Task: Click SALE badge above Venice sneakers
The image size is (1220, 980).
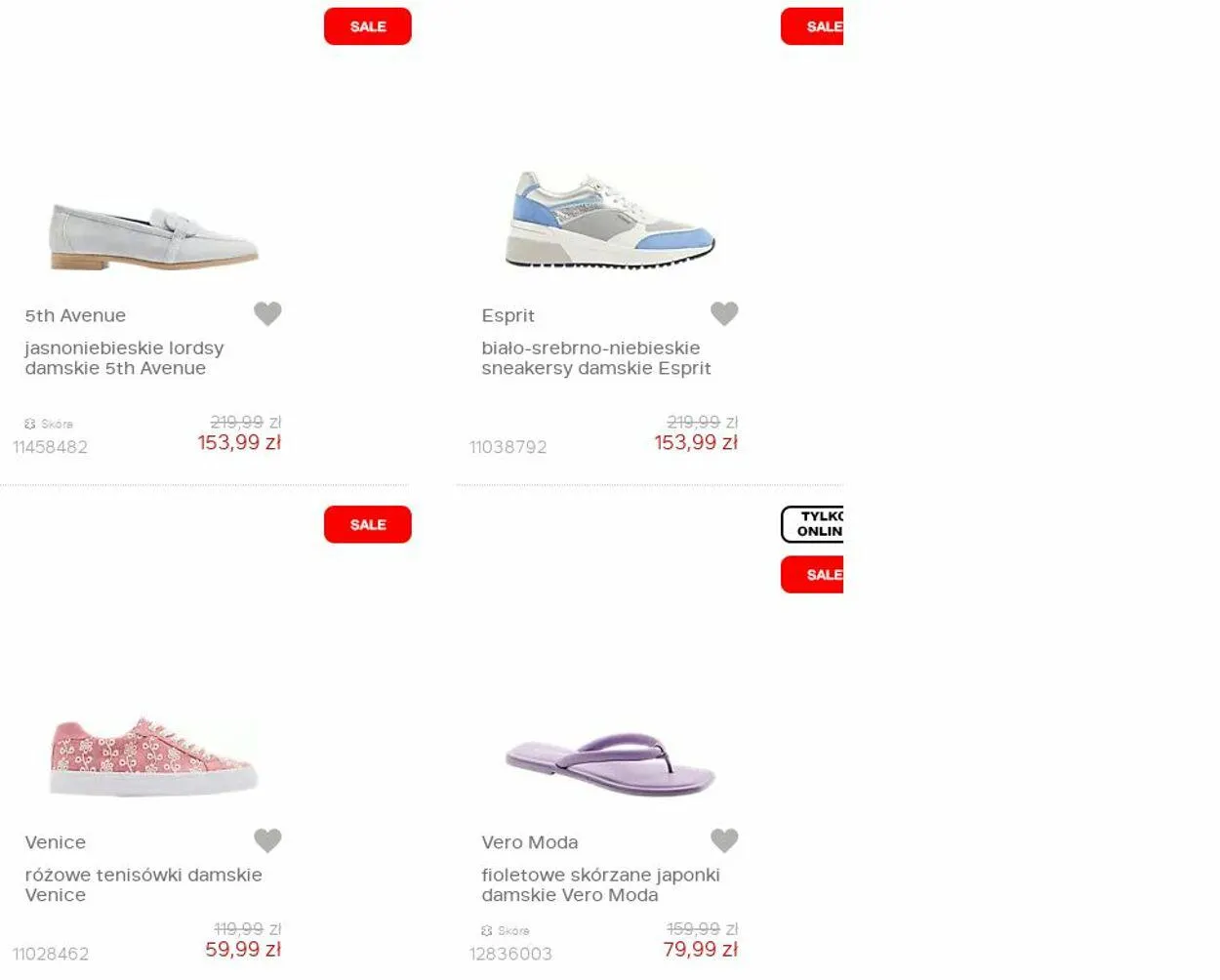Action: [368, 524]
